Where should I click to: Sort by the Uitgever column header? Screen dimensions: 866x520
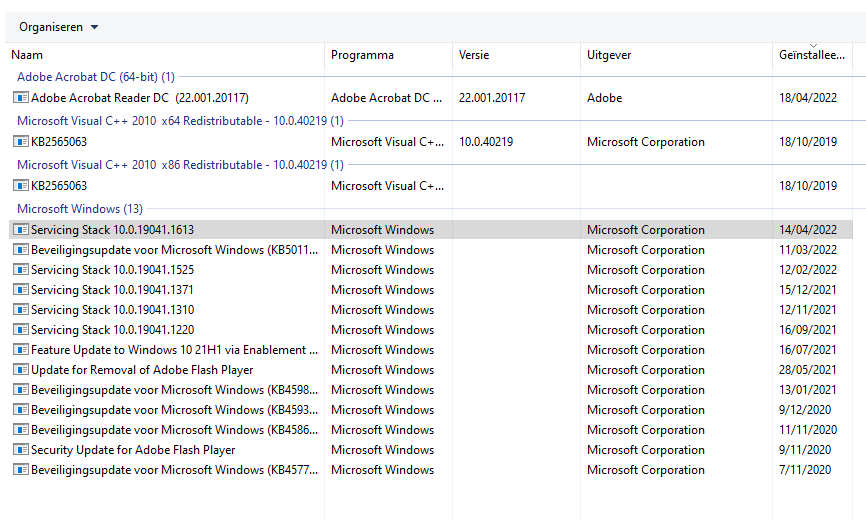point(609,55)
